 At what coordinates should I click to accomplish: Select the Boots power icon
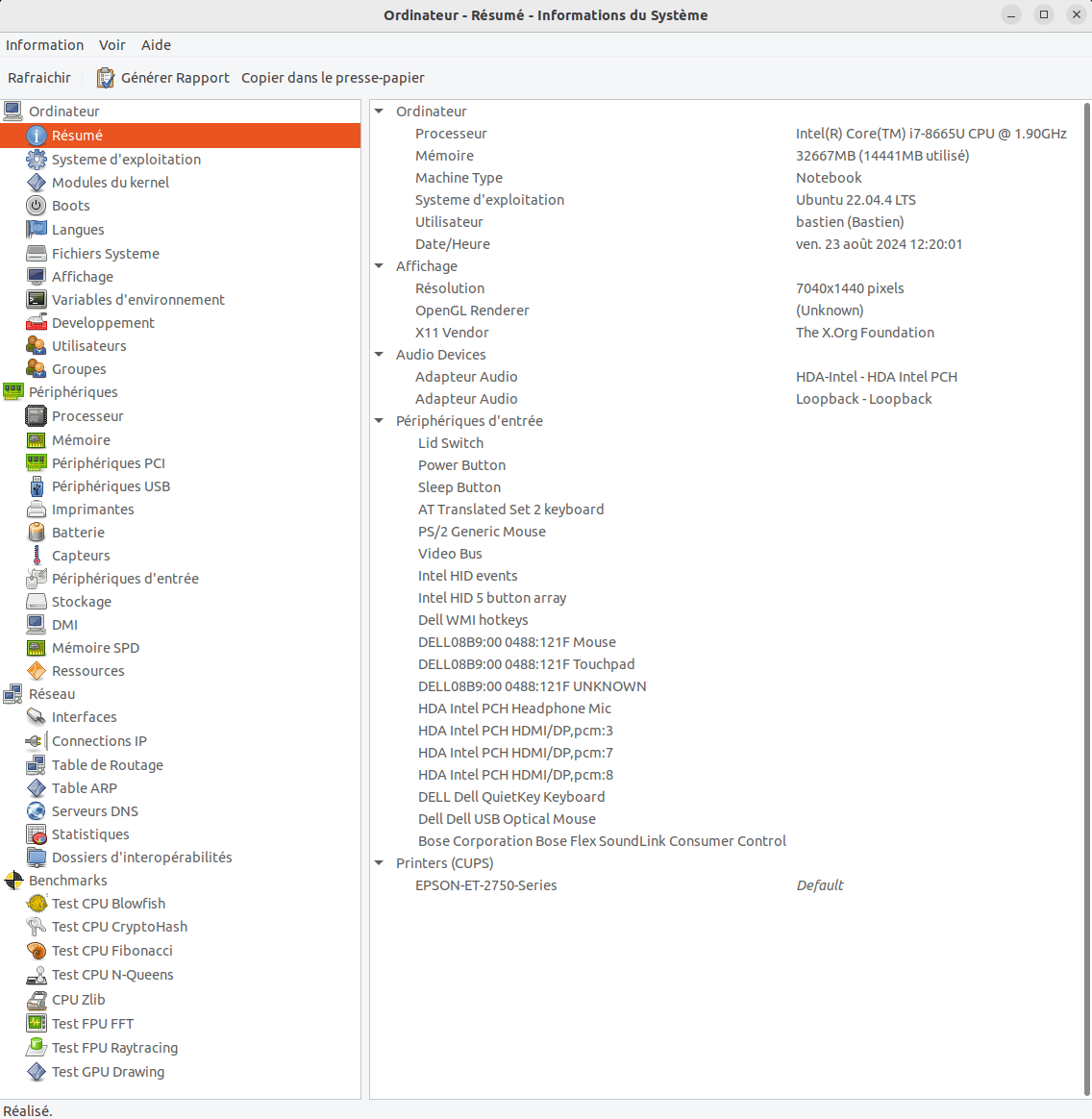pos(37,206)
